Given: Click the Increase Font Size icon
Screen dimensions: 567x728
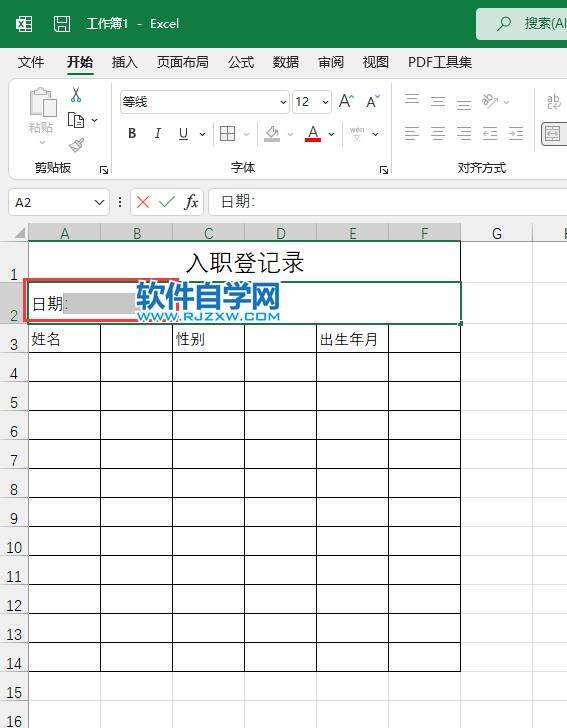Looking at the screenshot, I should 346,101.
